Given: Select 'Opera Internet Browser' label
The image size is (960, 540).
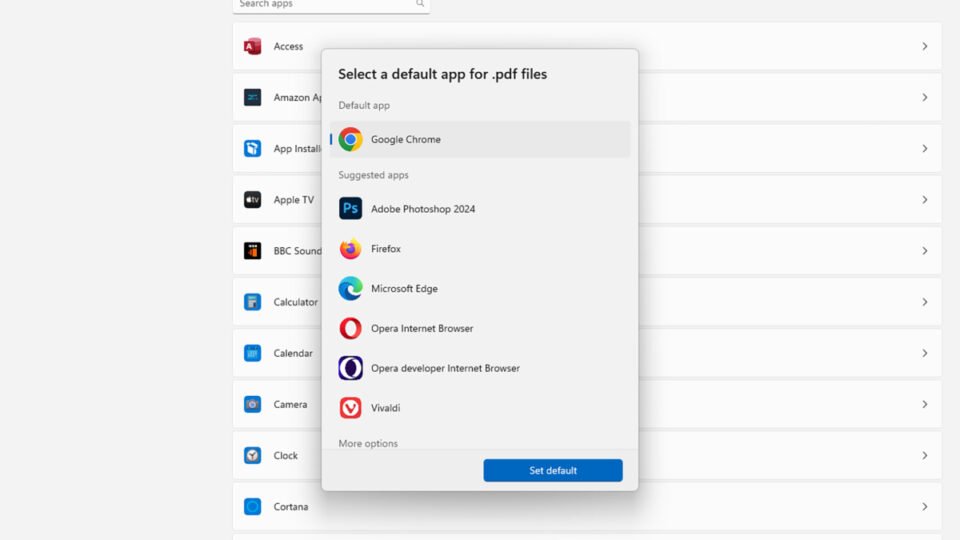Looking at the screenshot, I should pyautogui.click(x=422, y=328).
